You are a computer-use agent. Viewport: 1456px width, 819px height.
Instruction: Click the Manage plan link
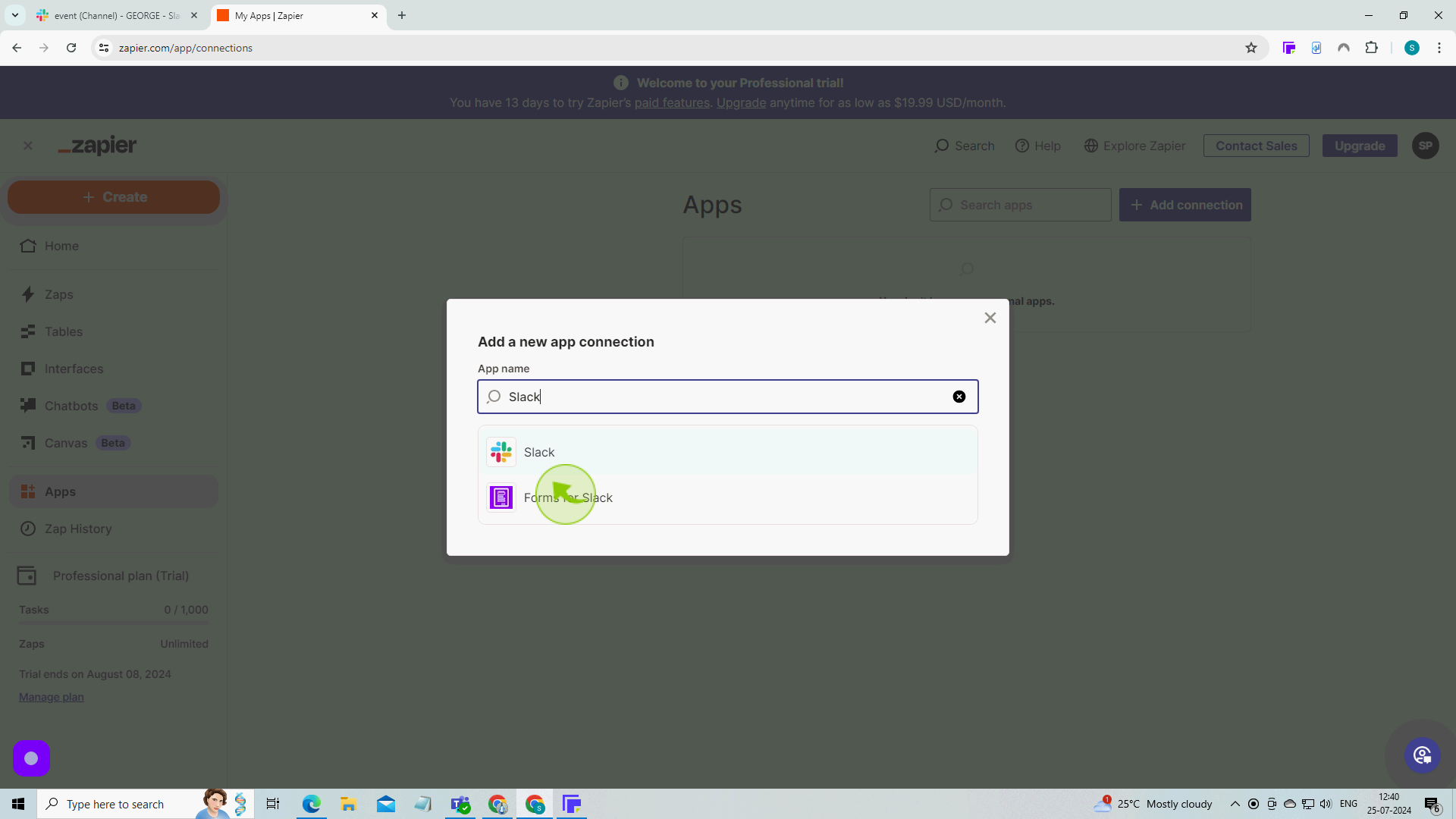pyautogui.click(x=52, y=697)
